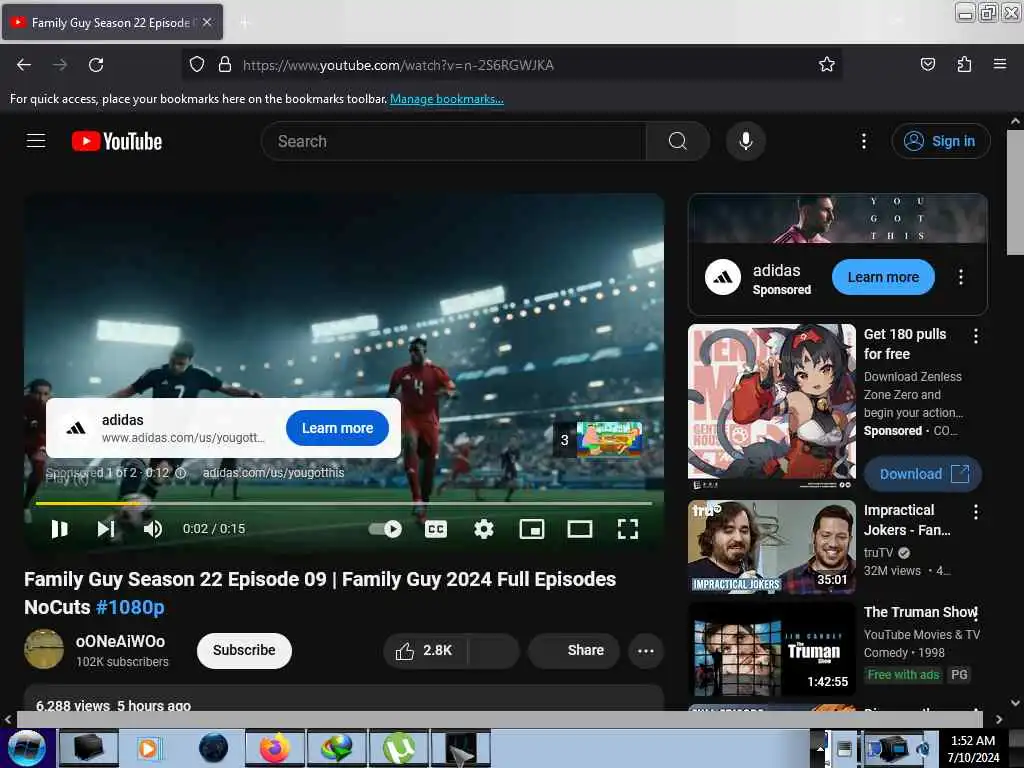1024x768 pixels.
Task: Open ad info icon next to Sponsored
Action: click(x=181, y=473)
